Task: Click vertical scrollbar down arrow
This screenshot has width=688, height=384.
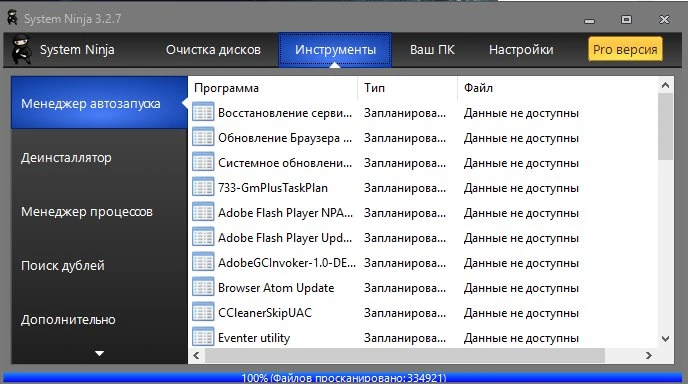Action: coord(665,339)
